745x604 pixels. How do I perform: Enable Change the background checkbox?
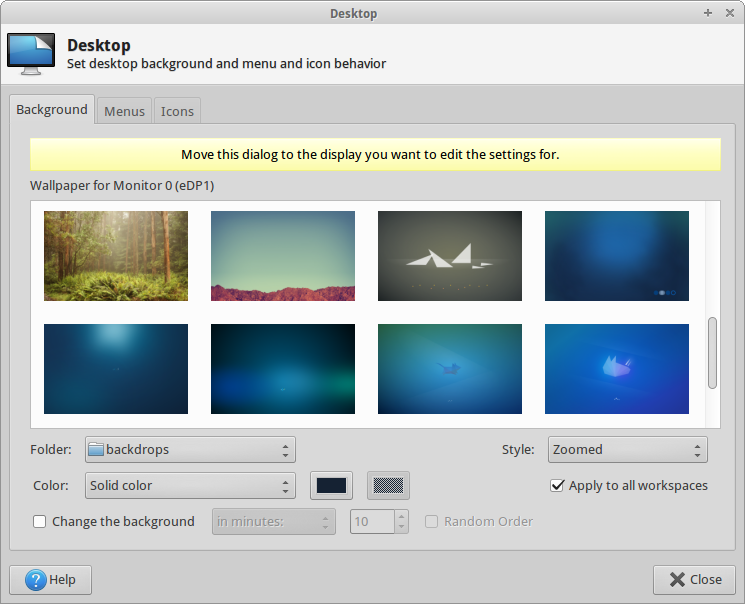click(40, 521)
